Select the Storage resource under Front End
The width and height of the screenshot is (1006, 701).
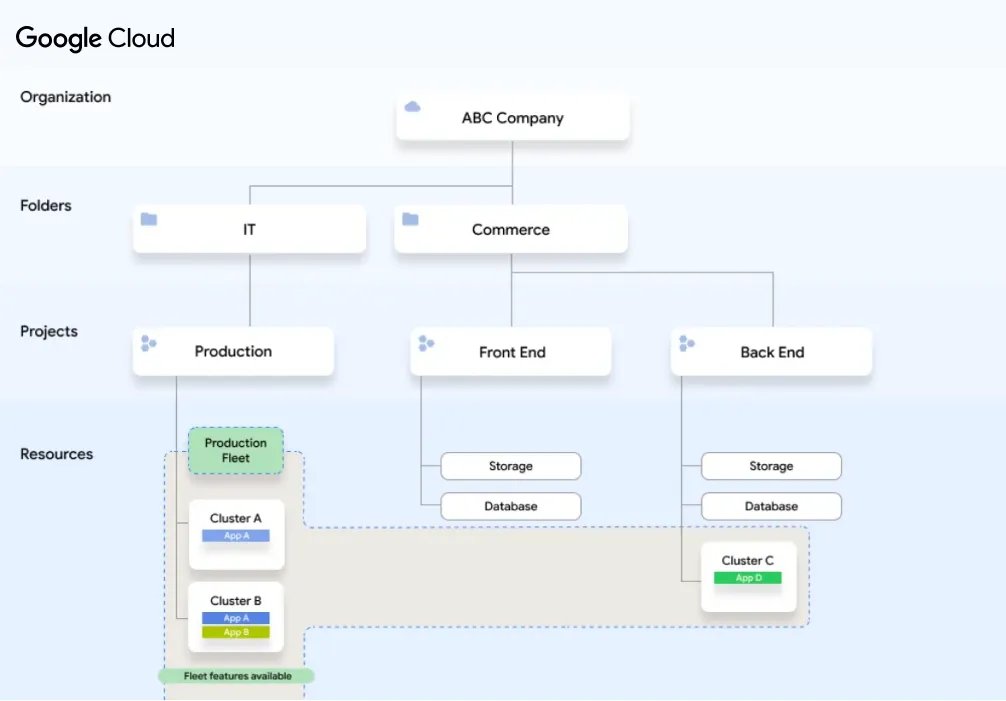click(511, 466)
